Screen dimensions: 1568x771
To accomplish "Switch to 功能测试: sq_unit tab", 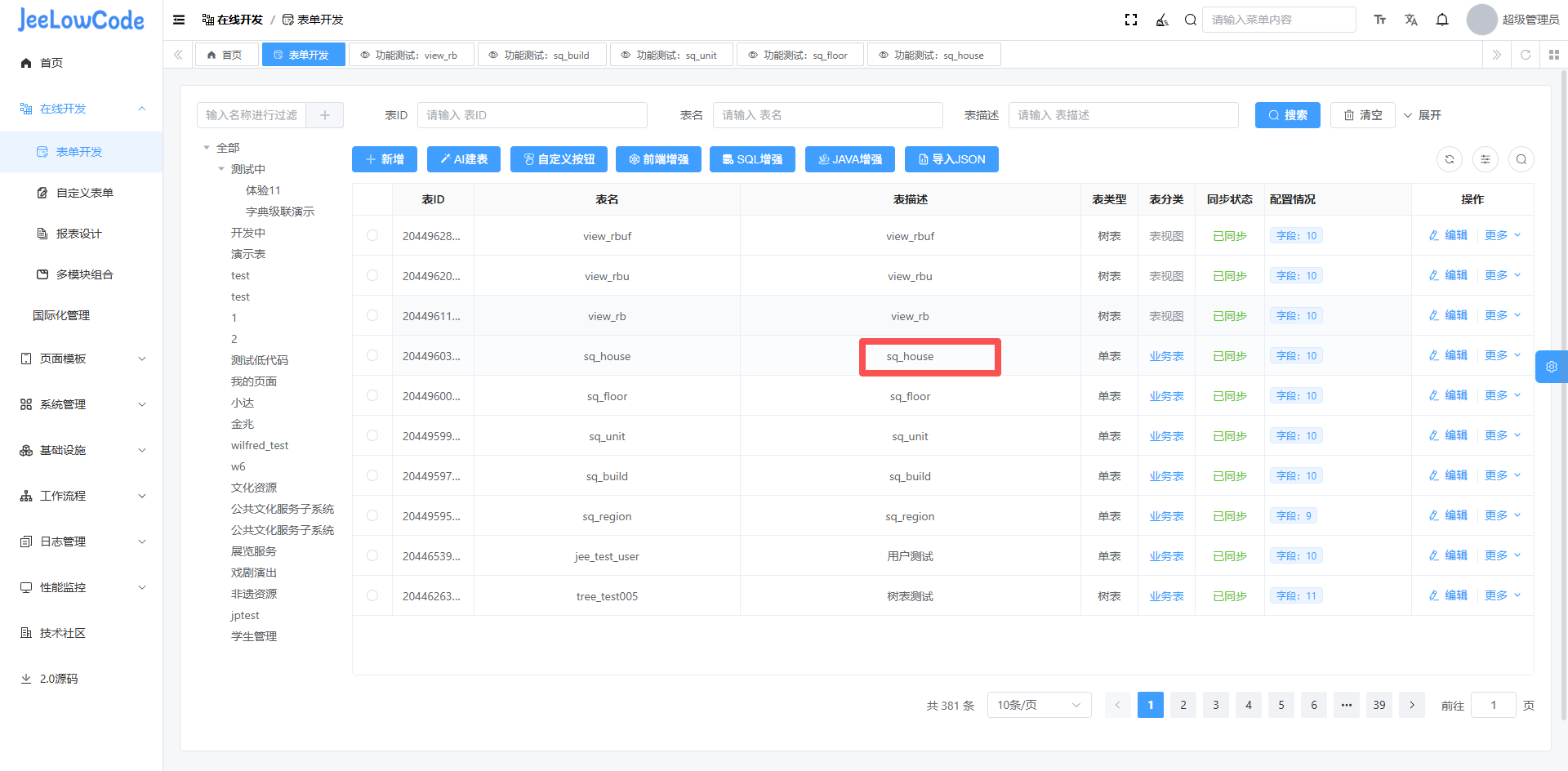I will coord(671,56).
